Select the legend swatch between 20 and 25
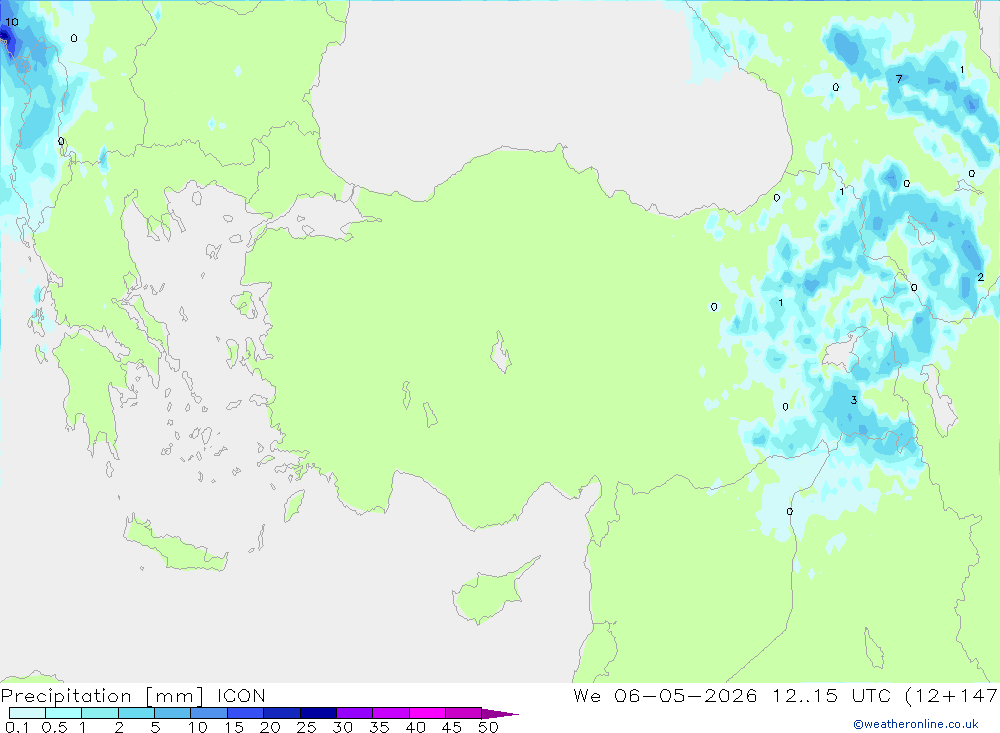The height and width of the screenshot is (733, 1000). tap(281, 713)
